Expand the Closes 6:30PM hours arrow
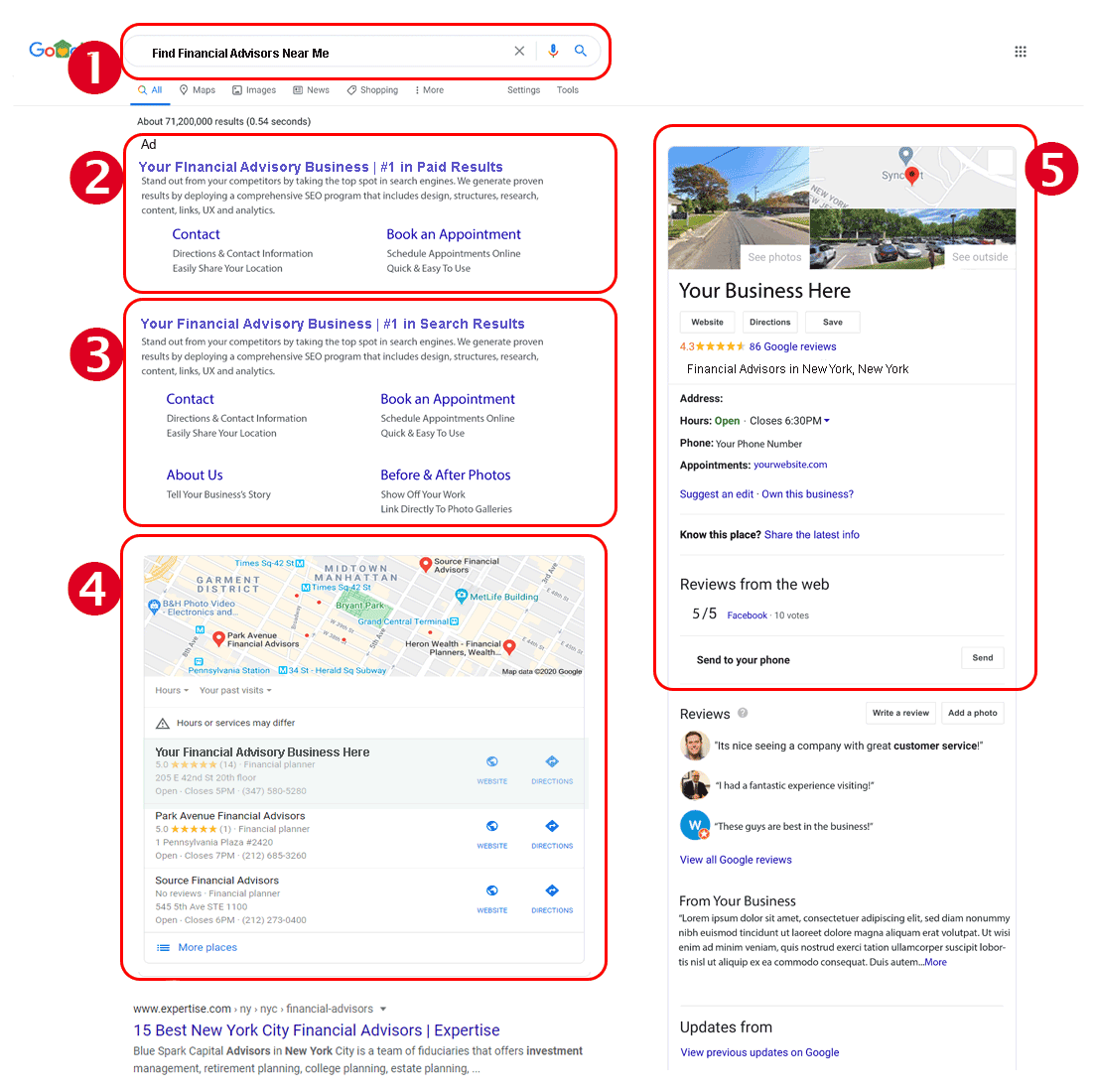Screen dimensions: 1096x1092 827,421
